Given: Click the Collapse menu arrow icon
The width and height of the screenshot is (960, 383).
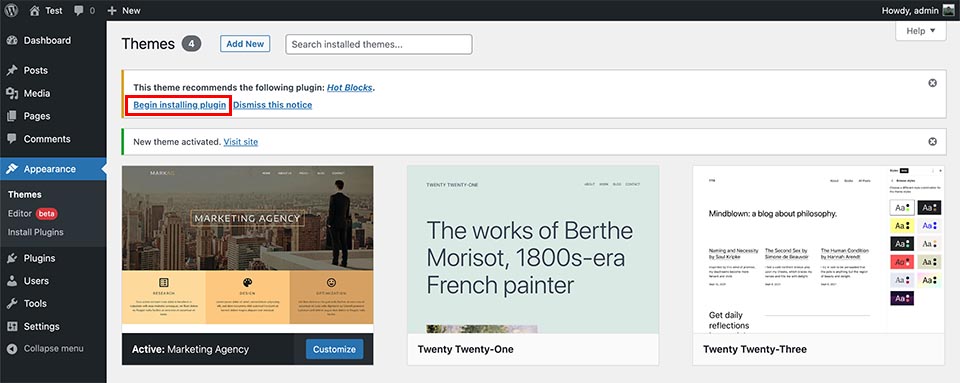Looking at the screenshot, I should click(x=12, y=349).
